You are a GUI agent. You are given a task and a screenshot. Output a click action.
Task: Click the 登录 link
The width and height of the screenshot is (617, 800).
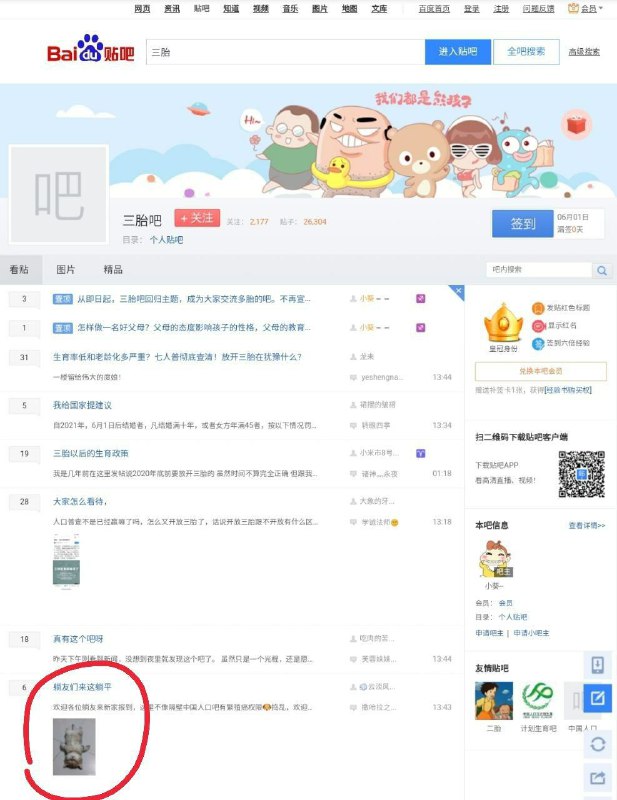[x=472, y=8]
